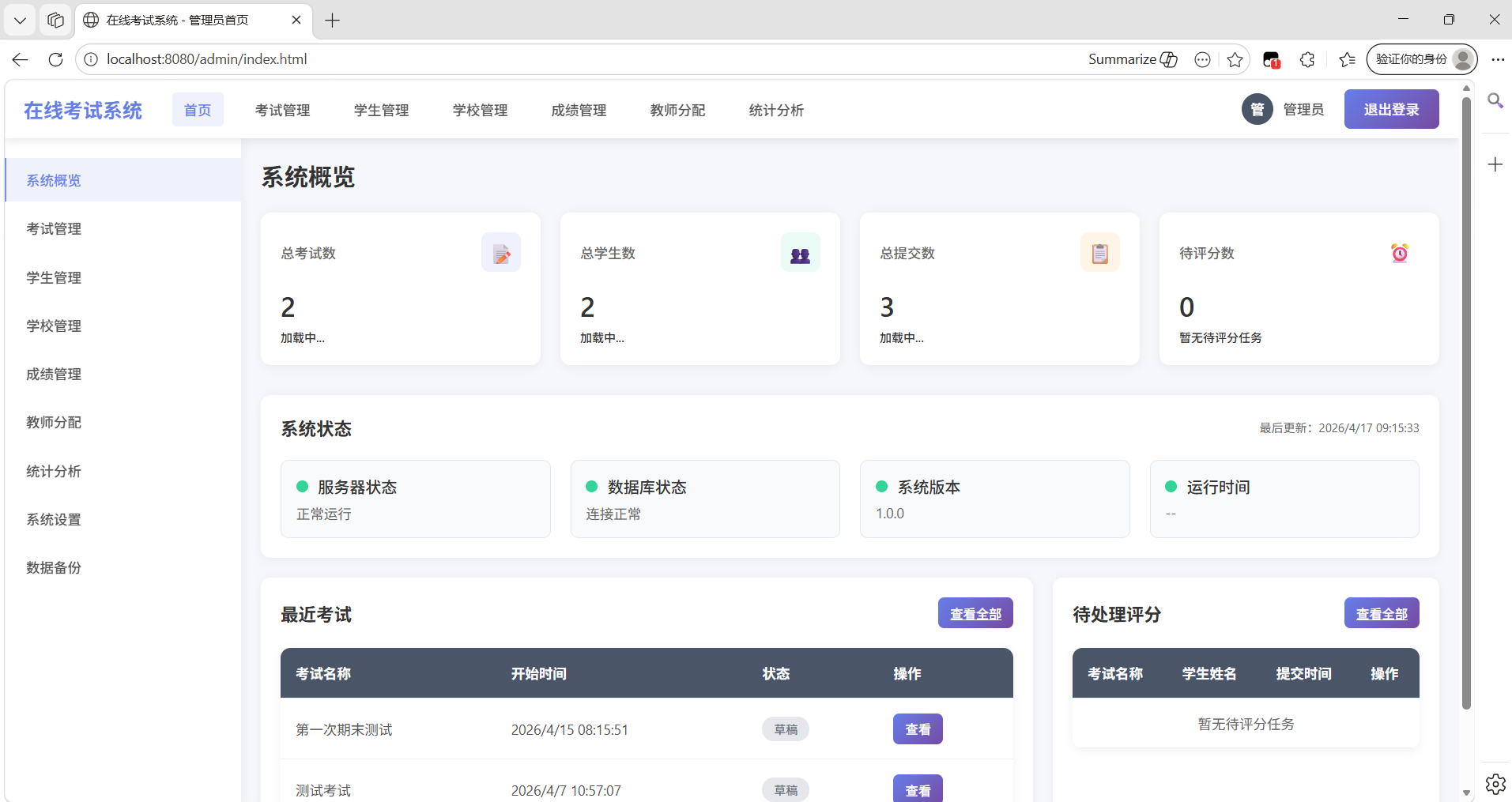The height and width of the screenshot is (802, 1512).
Task: Click 查看全部 in the 最近考试 panel
Action: (975, 613)
